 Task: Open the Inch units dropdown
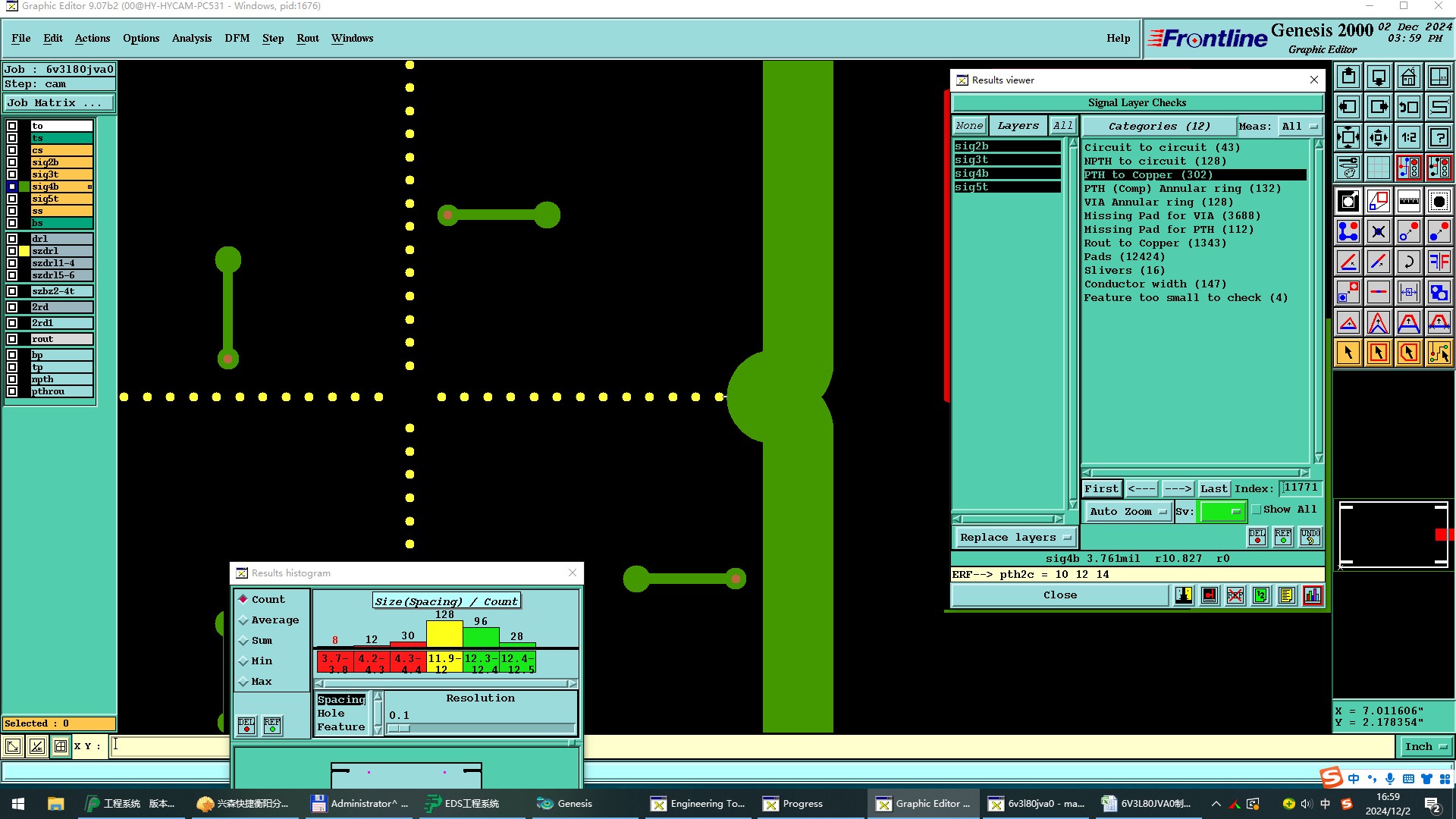pos(1425,747)
